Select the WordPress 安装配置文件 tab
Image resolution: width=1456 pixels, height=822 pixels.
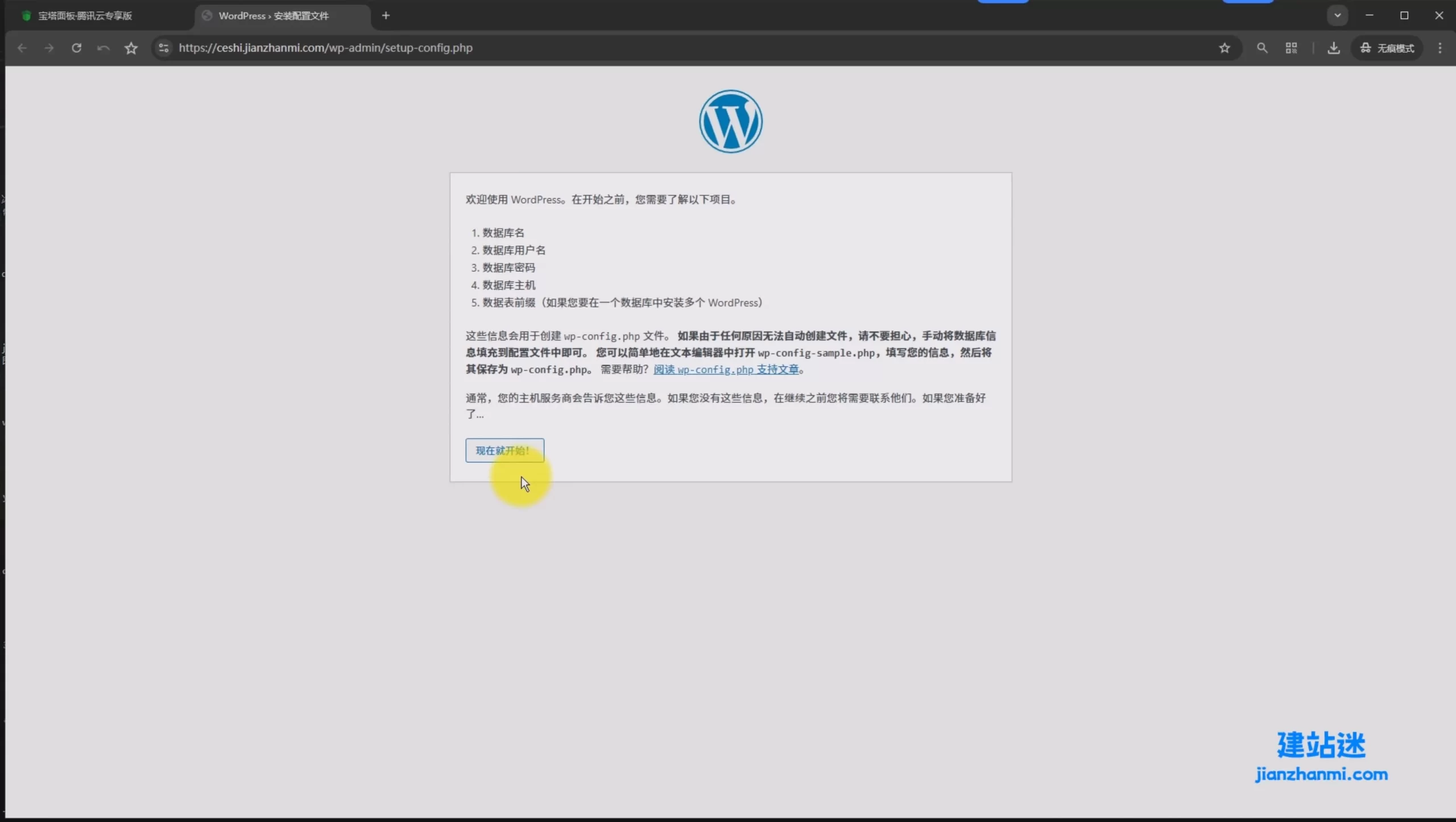tap(274, 16)
